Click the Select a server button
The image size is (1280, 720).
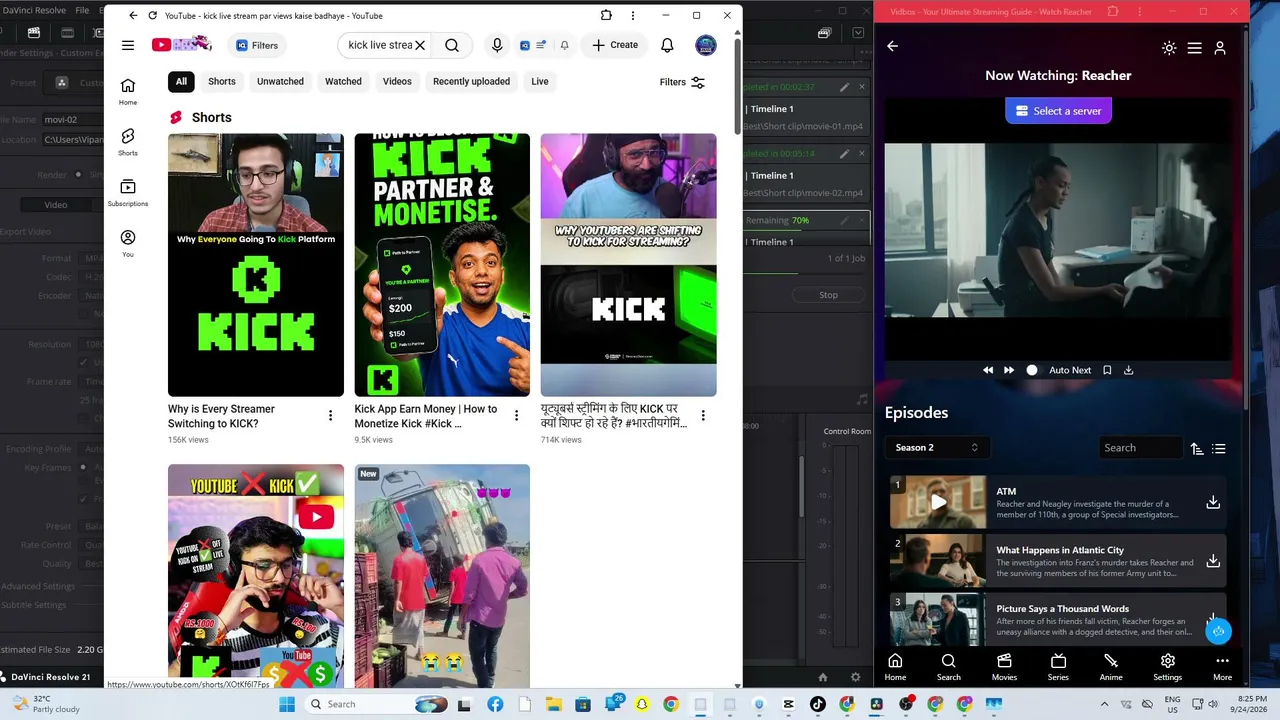(x=1058, y=111)
